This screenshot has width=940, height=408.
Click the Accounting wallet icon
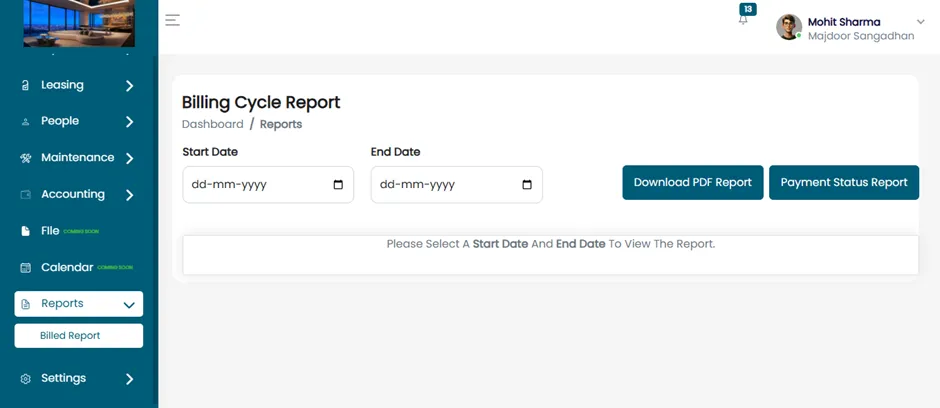(x=25, y=195)
